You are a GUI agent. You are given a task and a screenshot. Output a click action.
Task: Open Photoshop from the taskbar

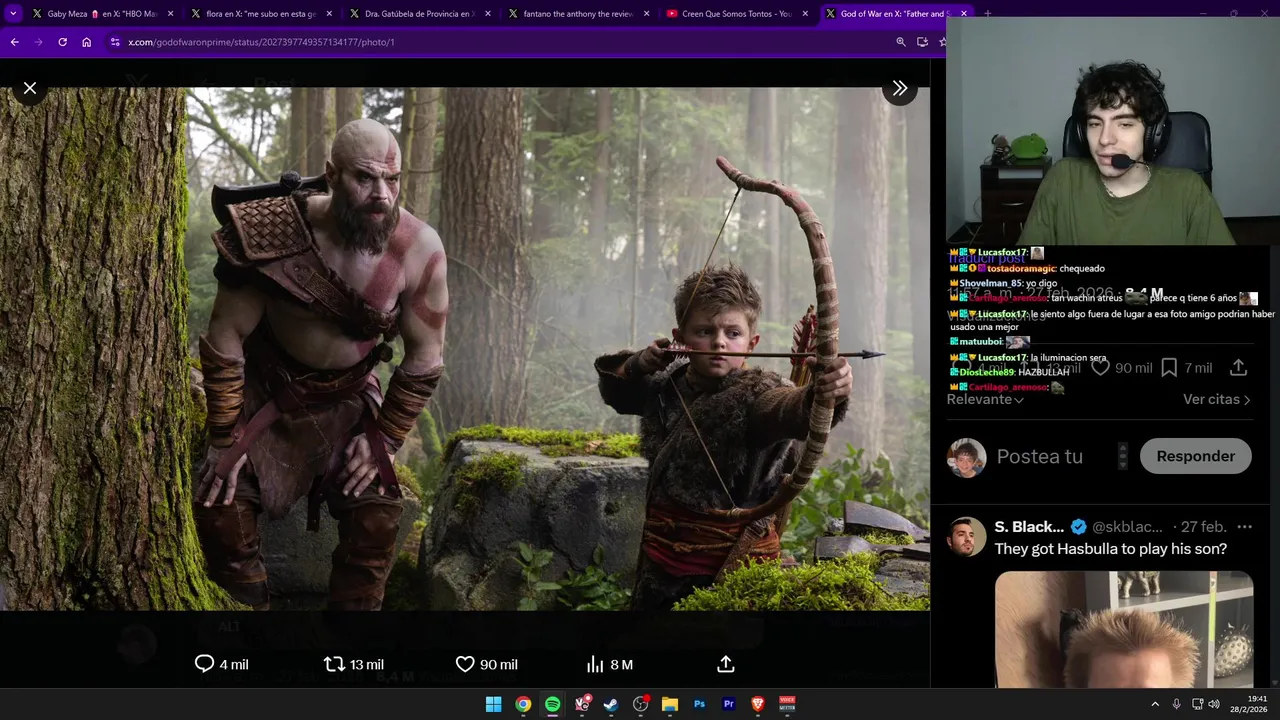pyautogui.click(x=699, y=704)
